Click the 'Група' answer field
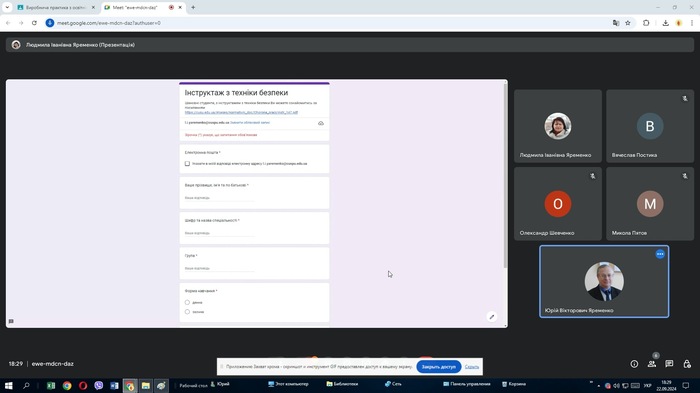This screenshot has height=393, width=700. coord(219,268)
